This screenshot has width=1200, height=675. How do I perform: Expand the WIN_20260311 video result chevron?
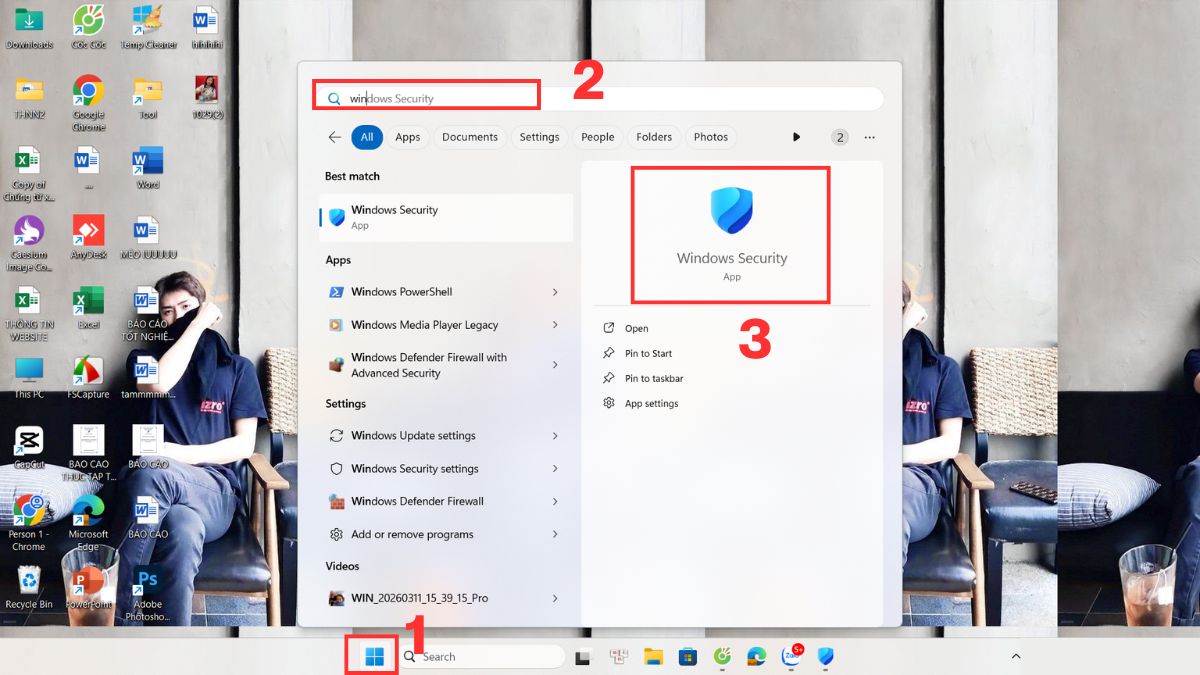(x=555, y=598)
